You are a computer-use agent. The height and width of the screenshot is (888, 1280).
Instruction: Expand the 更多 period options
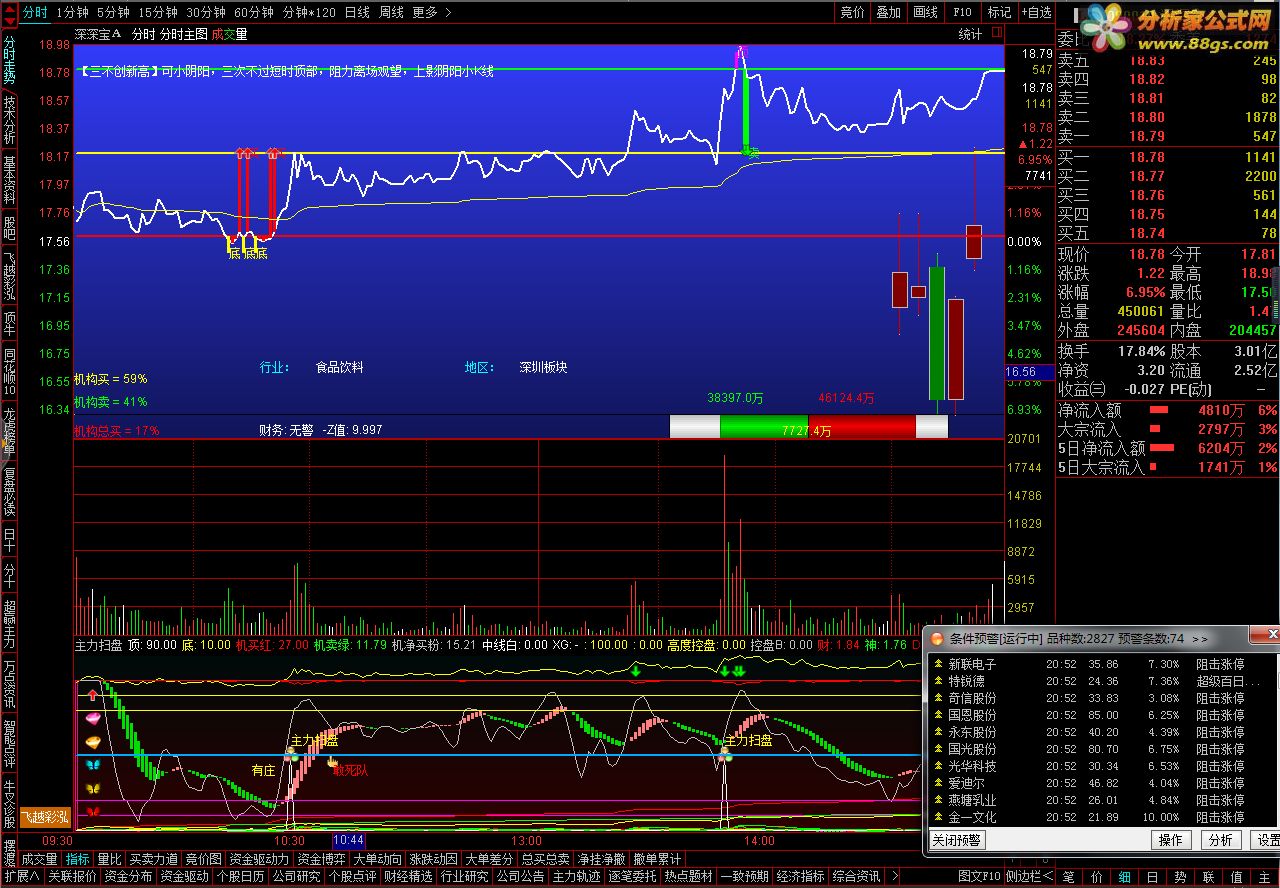(431, 12)
